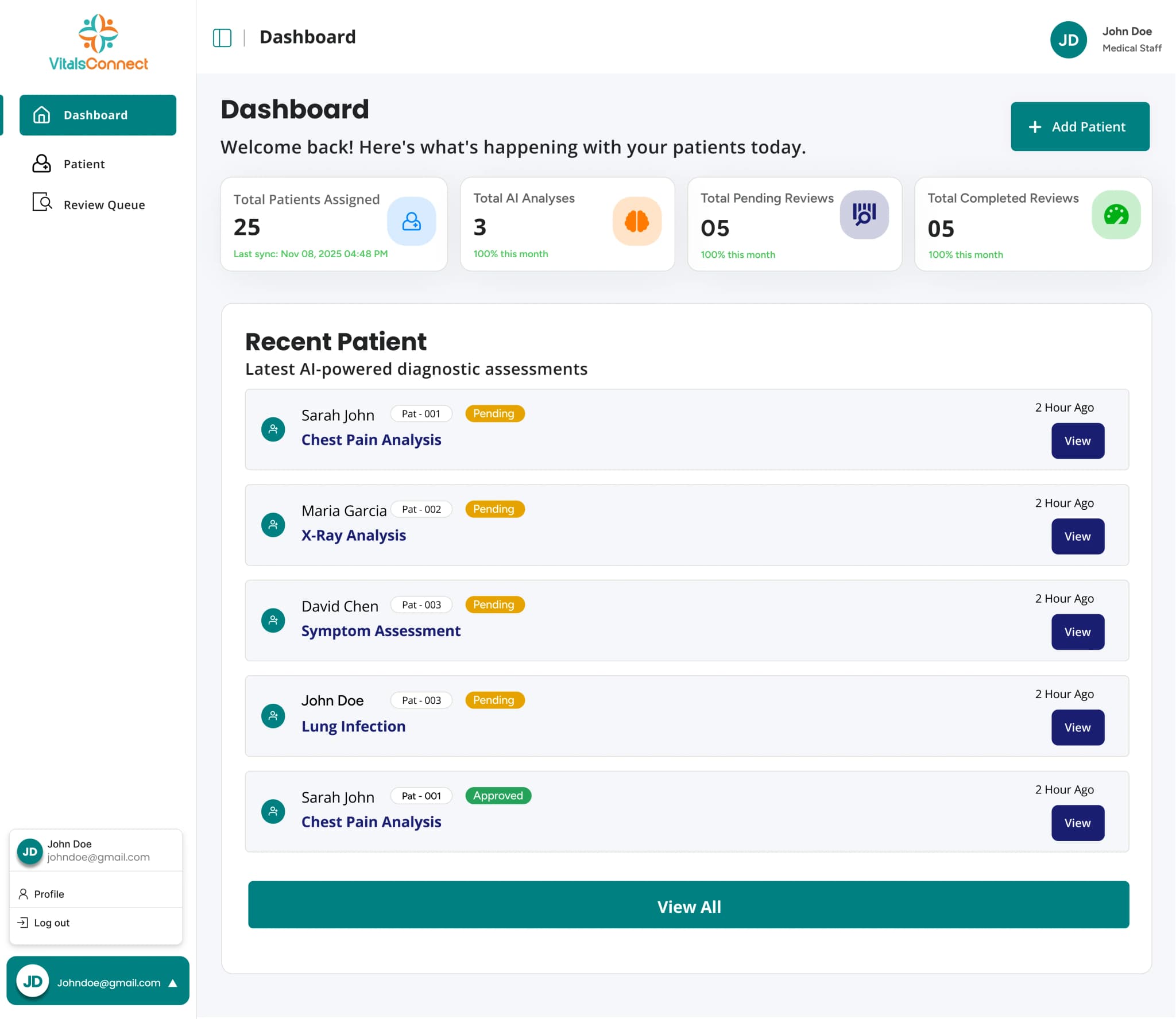Click the Pending badge on Maria Garcia row
This screenshot has height=1019, width=1176.
point(494,509)
